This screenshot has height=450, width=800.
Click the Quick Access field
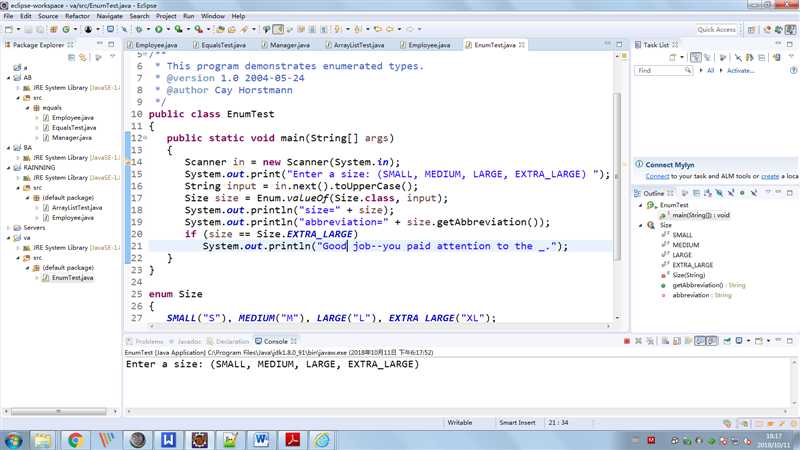coord(716,30)
